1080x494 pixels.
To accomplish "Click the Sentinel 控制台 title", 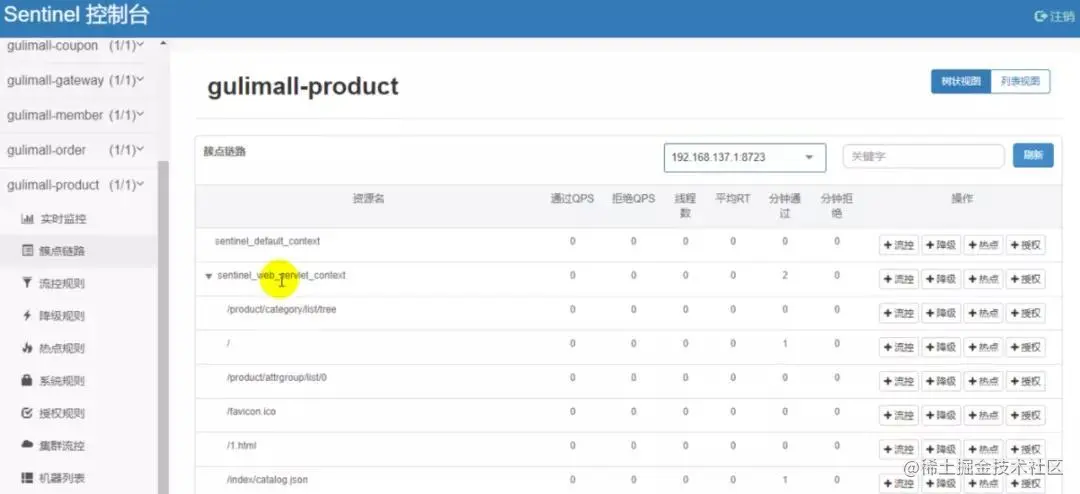I will (76, 16).
